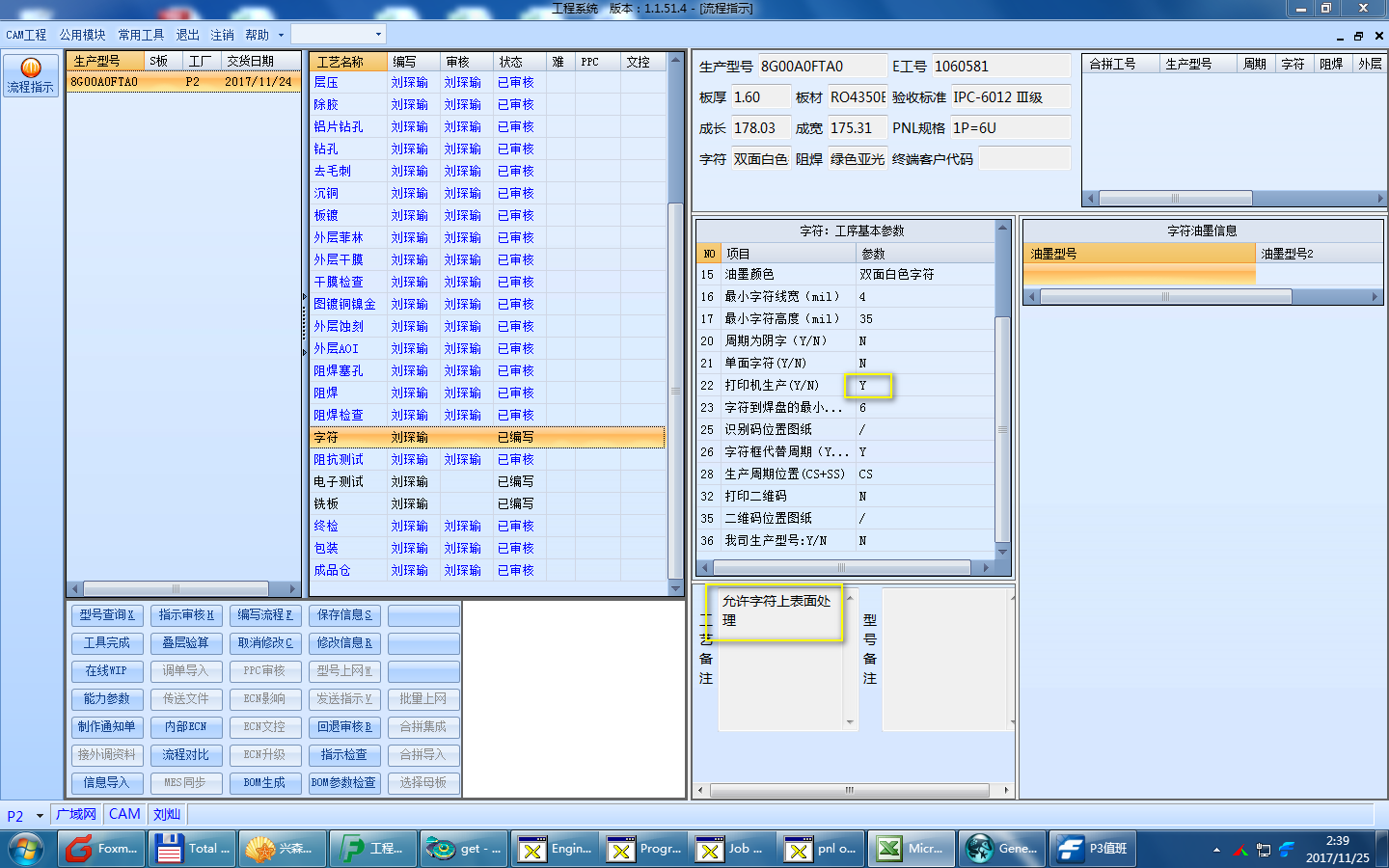Open the Progr... taskbar window
The height and width of the screenshot is (868, 1389).
pos(644,849)
